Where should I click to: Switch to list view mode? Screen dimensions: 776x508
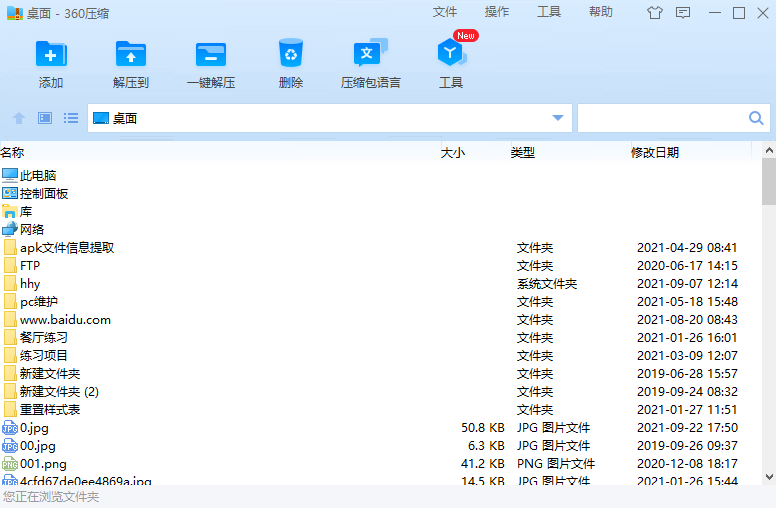[71, 118]
